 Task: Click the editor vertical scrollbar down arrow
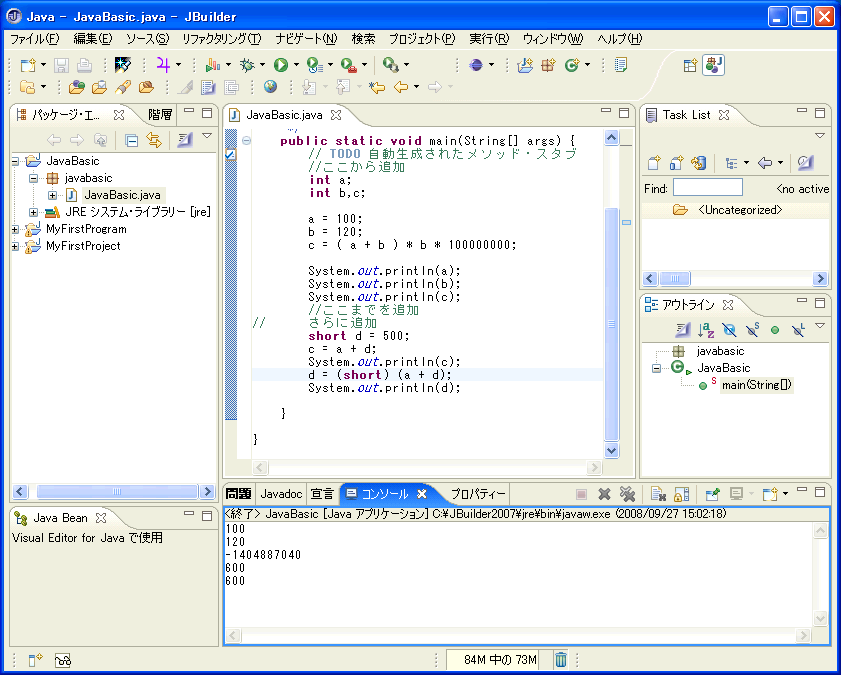[612, 451]
